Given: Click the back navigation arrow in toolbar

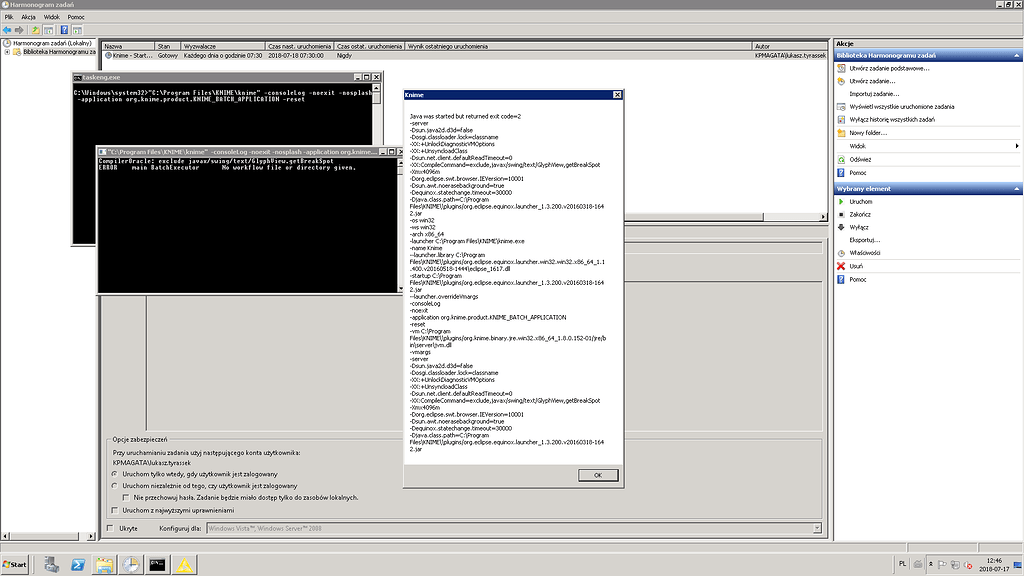Looking at the screenshot, I should pyautogui.click(x=8, y=29).
